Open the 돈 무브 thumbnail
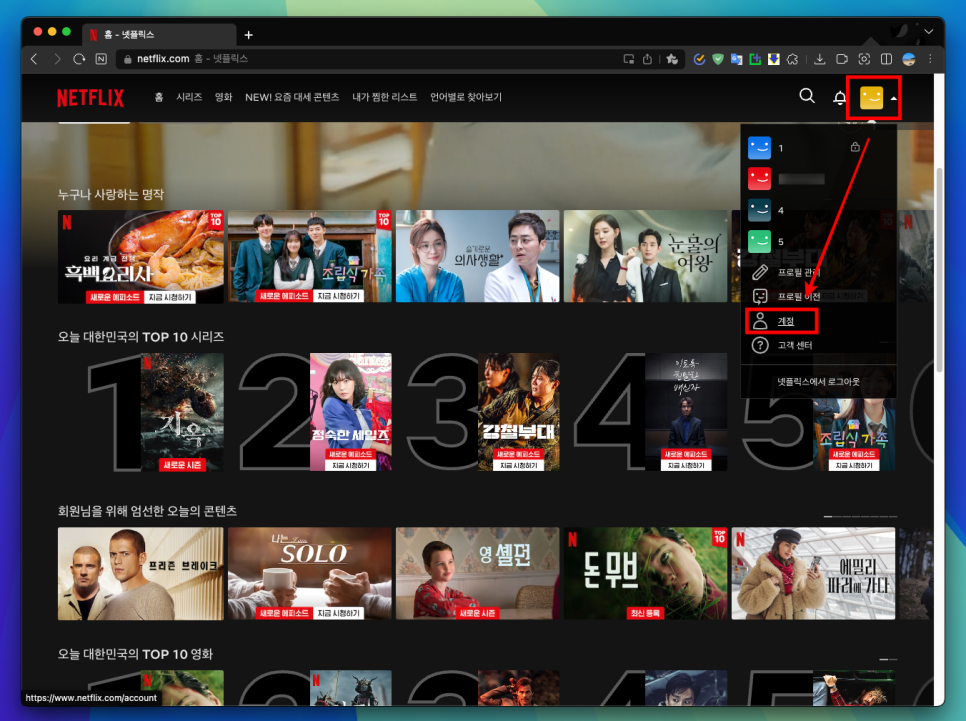Image resolution: width=966 pixels, height=721 pixels. click(645, 574)
